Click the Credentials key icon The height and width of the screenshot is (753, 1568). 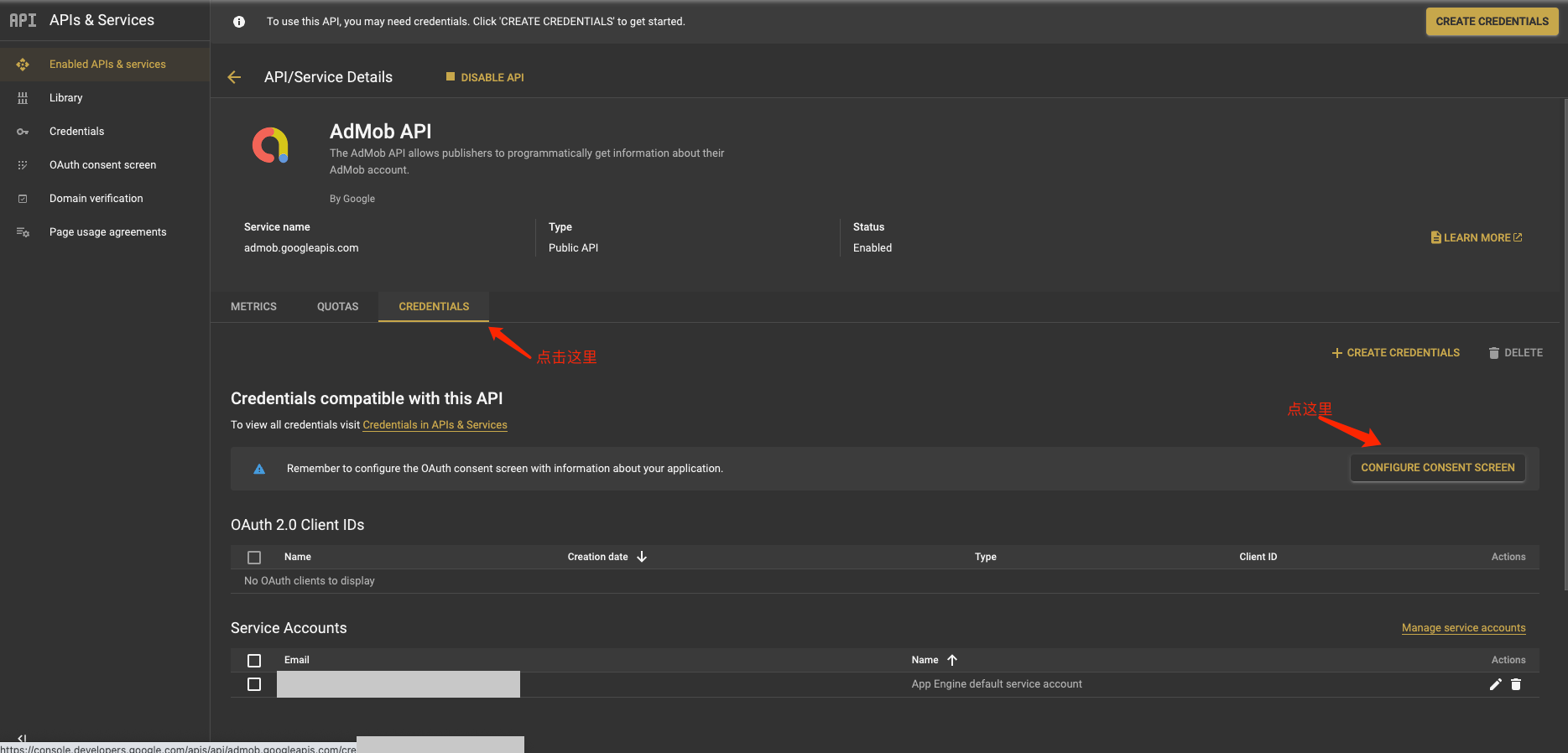[23, 132]
